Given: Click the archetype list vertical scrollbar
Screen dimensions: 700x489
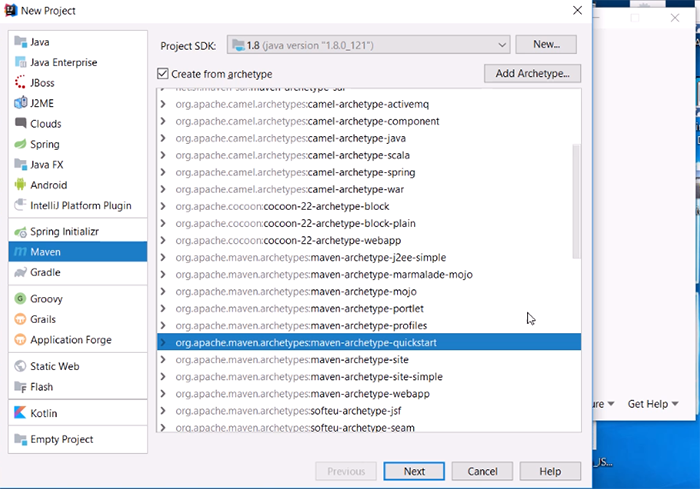Looking at the screenshot, I should coord(576,201).
